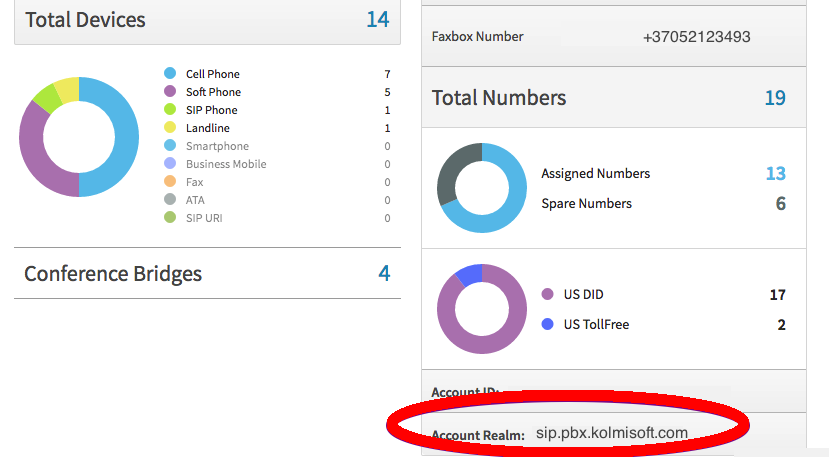Click the US DID purple legend dot
This screenshot has height=457, width=829.
[547, 295]
